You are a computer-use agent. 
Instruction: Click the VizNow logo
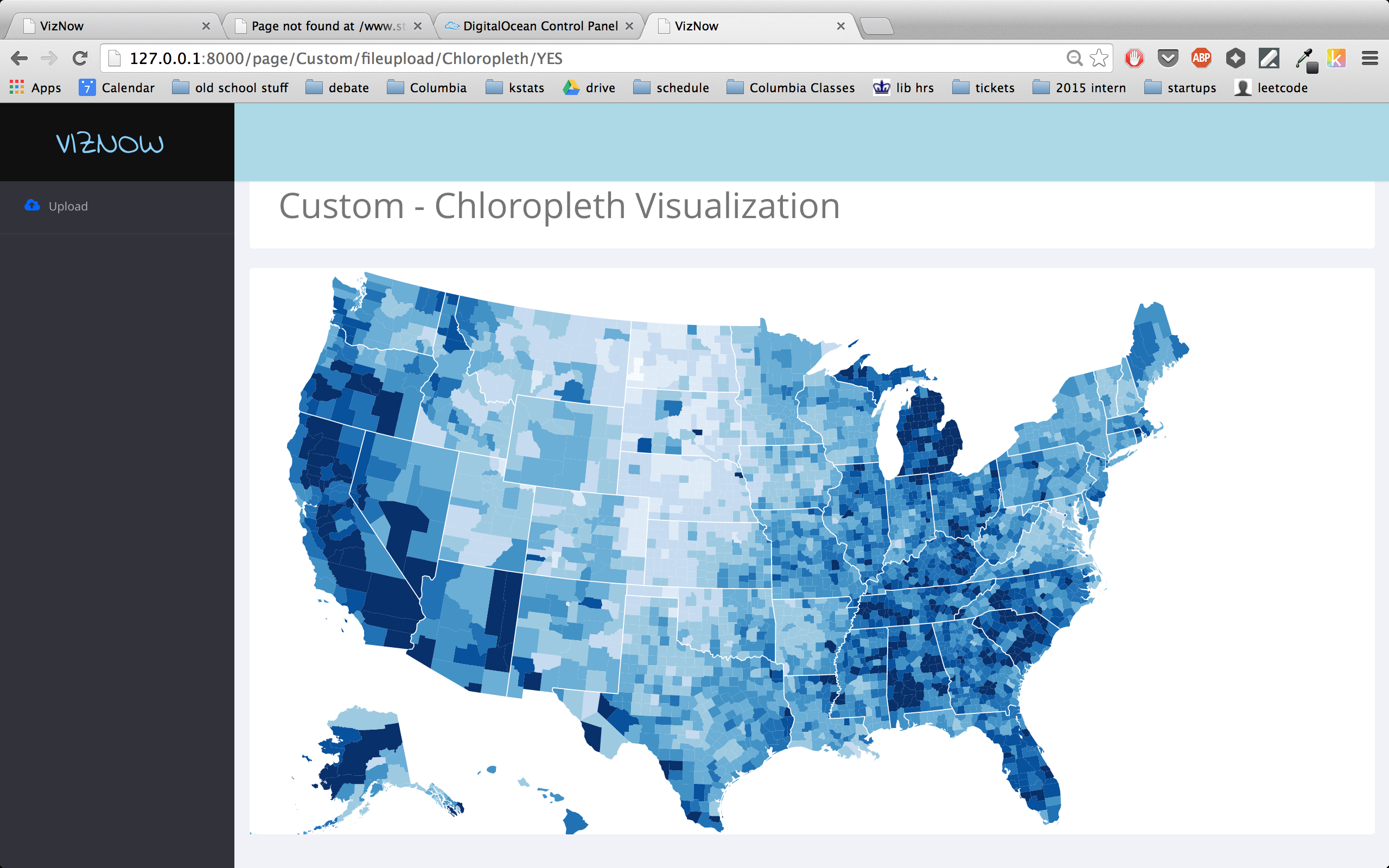(110, 144)
